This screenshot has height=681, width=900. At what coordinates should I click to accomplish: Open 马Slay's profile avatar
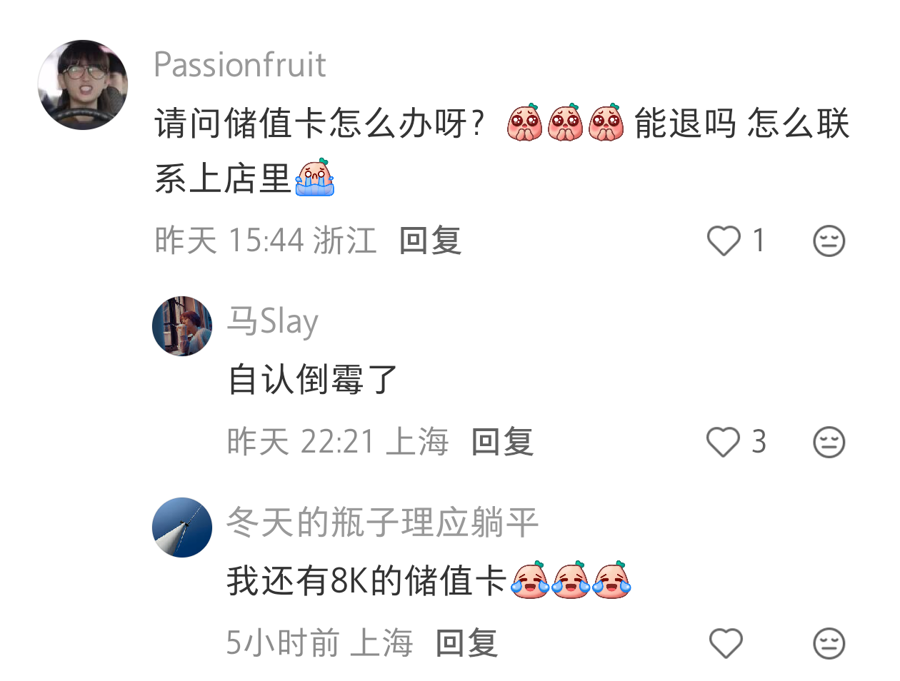[182, 326]
